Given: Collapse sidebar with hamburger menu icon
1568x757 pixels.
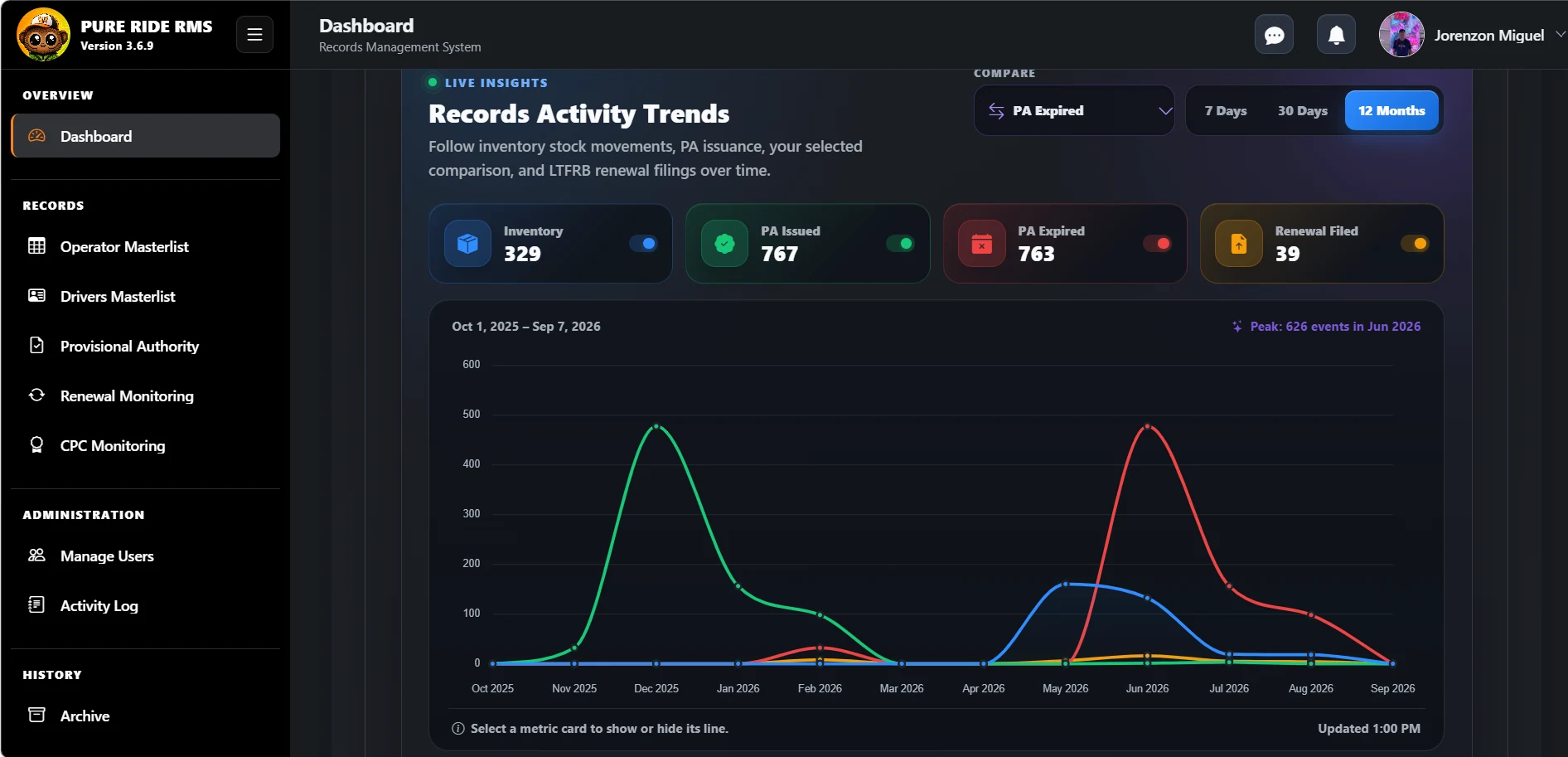Looking at the screenshot, I should [x=254, y=35].
